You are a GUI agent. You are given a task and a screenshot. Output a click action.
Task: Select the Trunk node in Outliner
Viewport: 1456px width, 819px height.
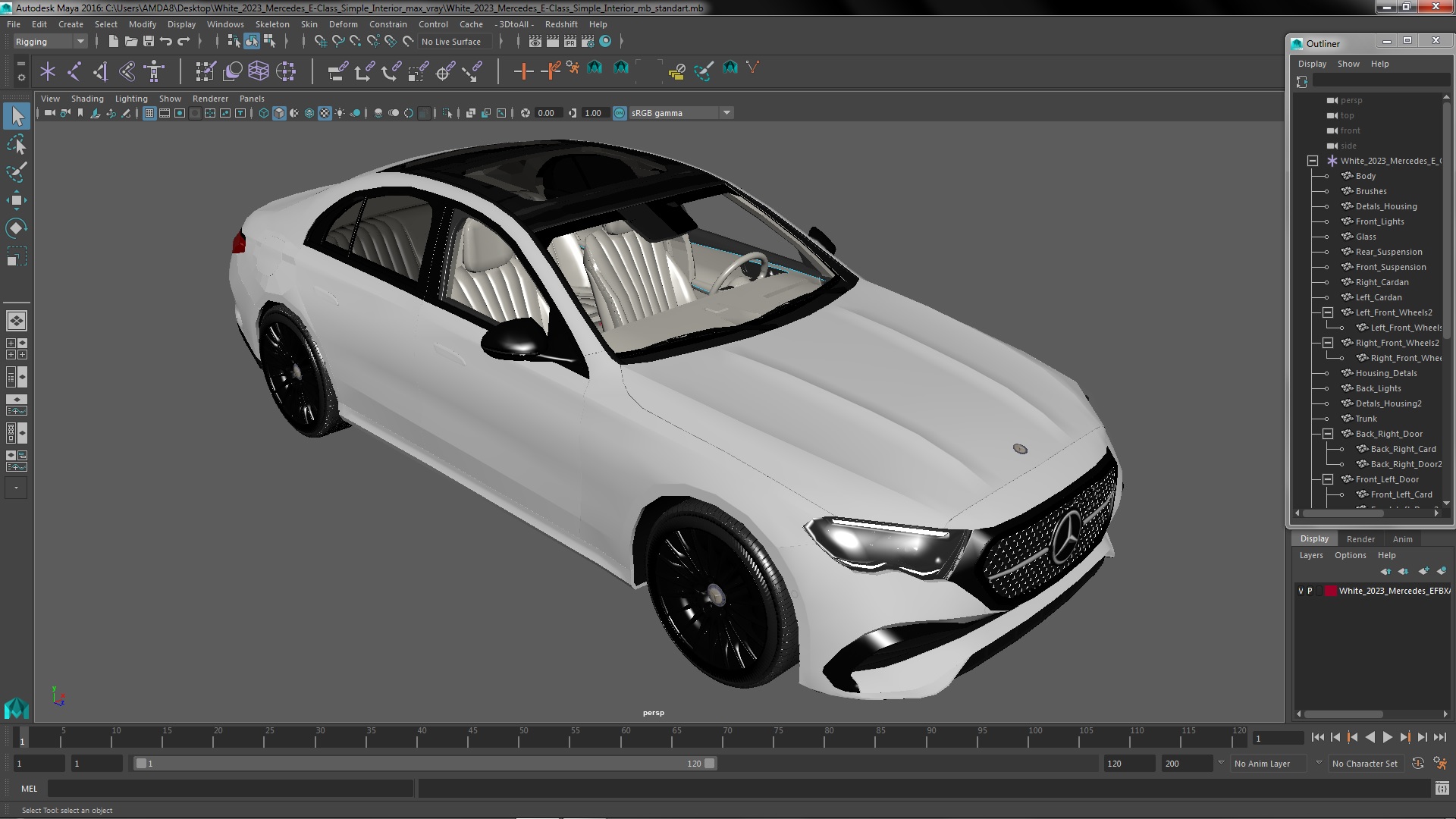pyautogui.click(x=1366, y=419)
